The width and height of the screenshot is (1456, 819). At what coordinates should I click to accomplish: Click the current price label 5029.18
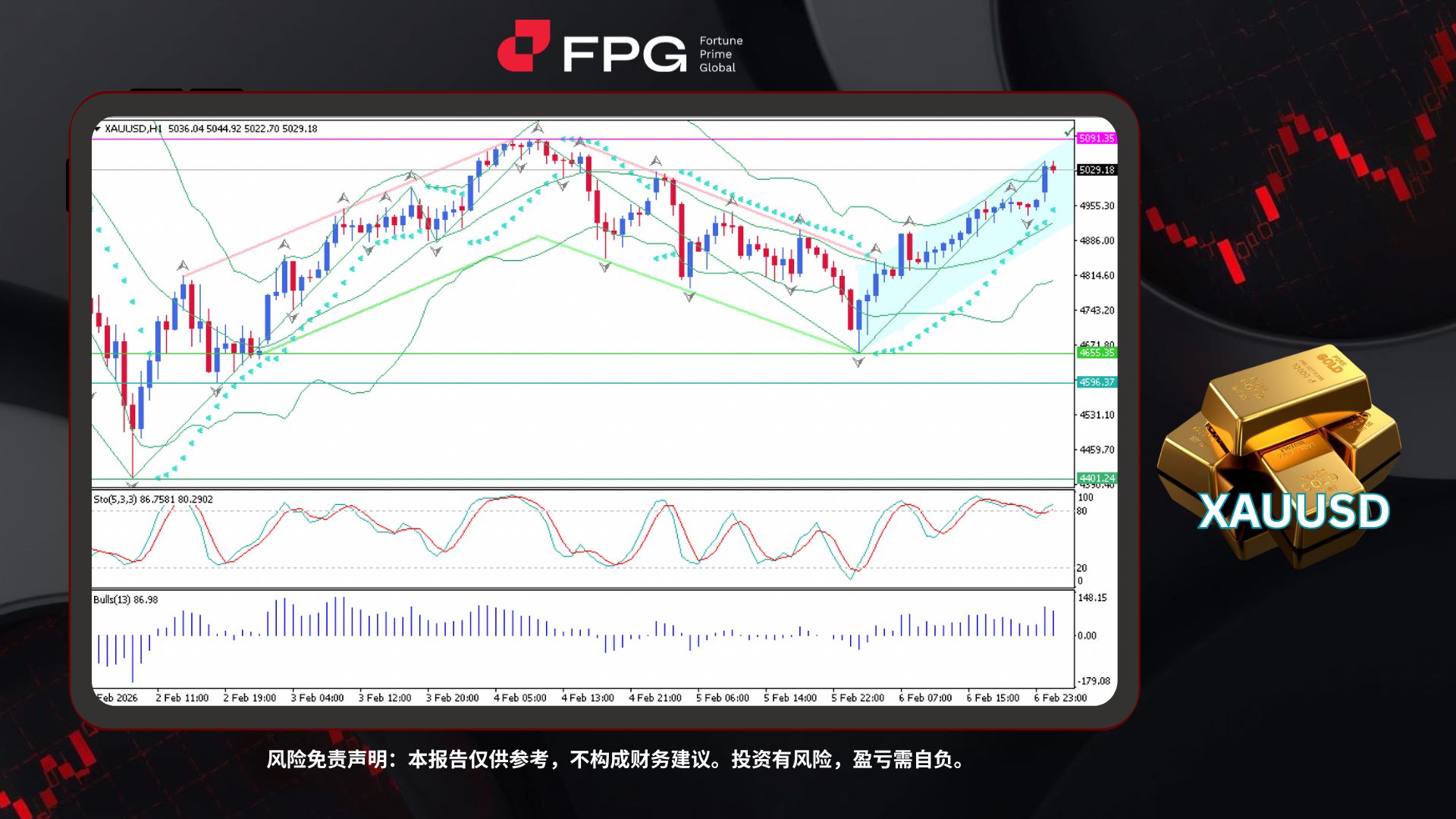(x=1097, y=171)
